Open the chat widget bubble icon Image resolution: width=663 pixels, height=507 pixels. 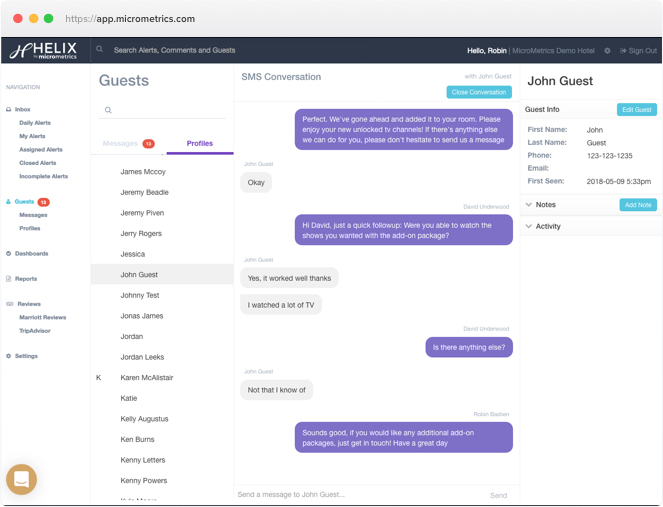tap(21, 479)
